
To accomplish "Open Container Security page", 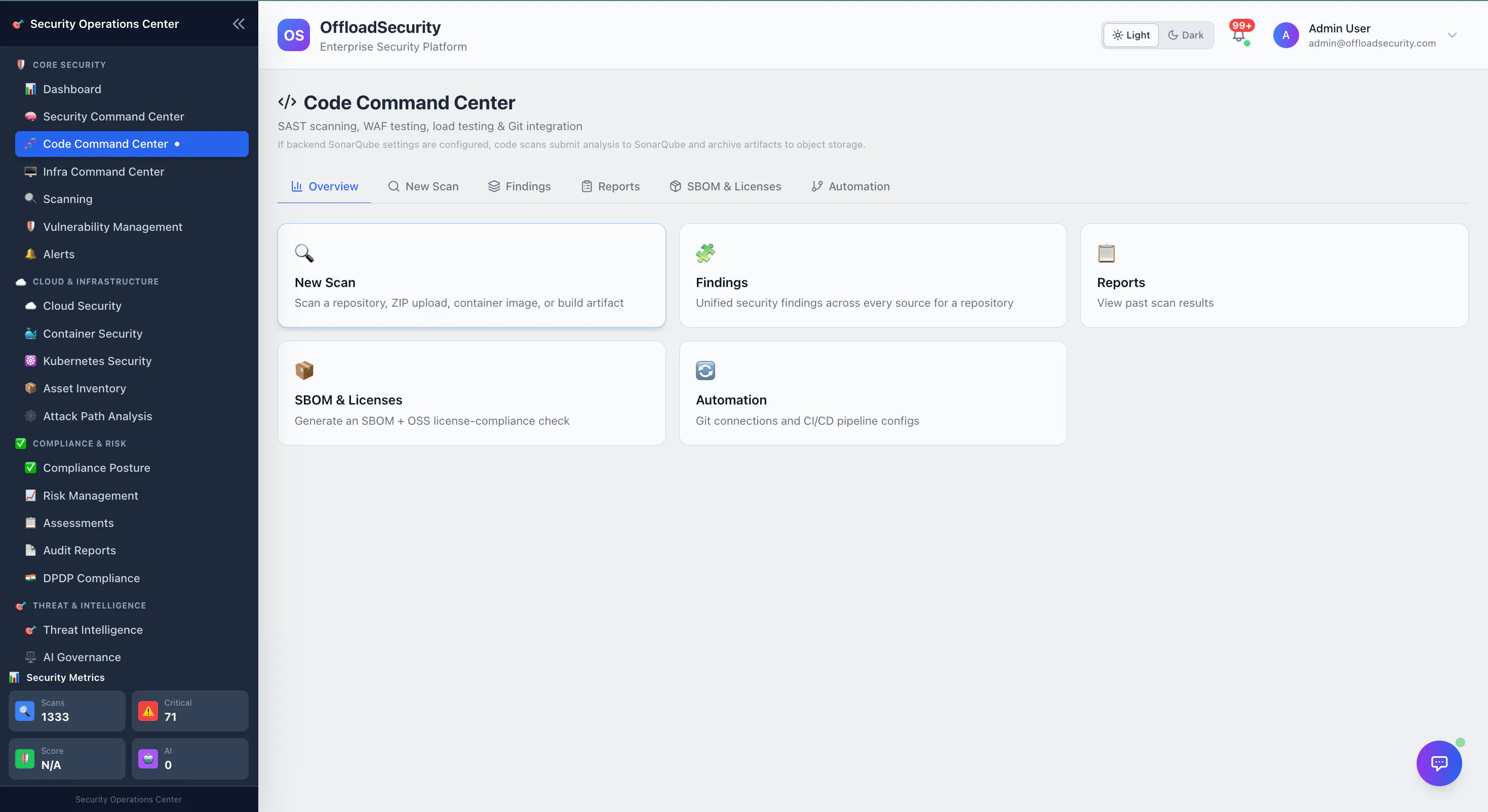I will point(132,334).
